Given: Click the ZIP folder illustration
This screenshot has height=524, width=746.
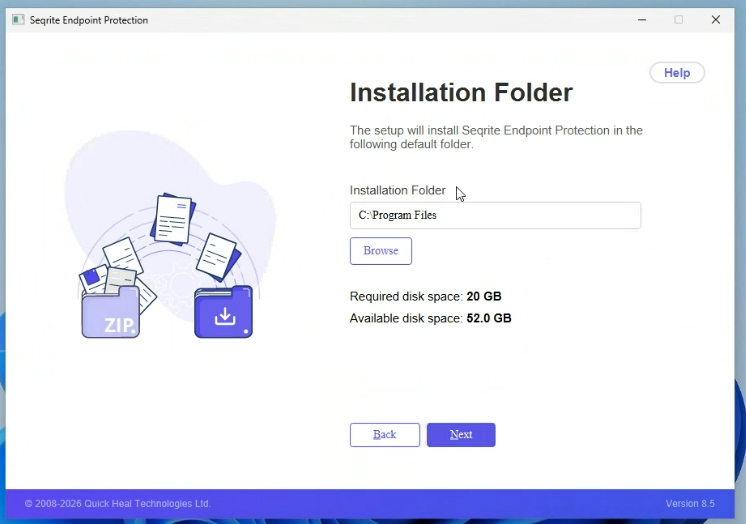Looking at the screenshot, I should click(x=110, y=312).
